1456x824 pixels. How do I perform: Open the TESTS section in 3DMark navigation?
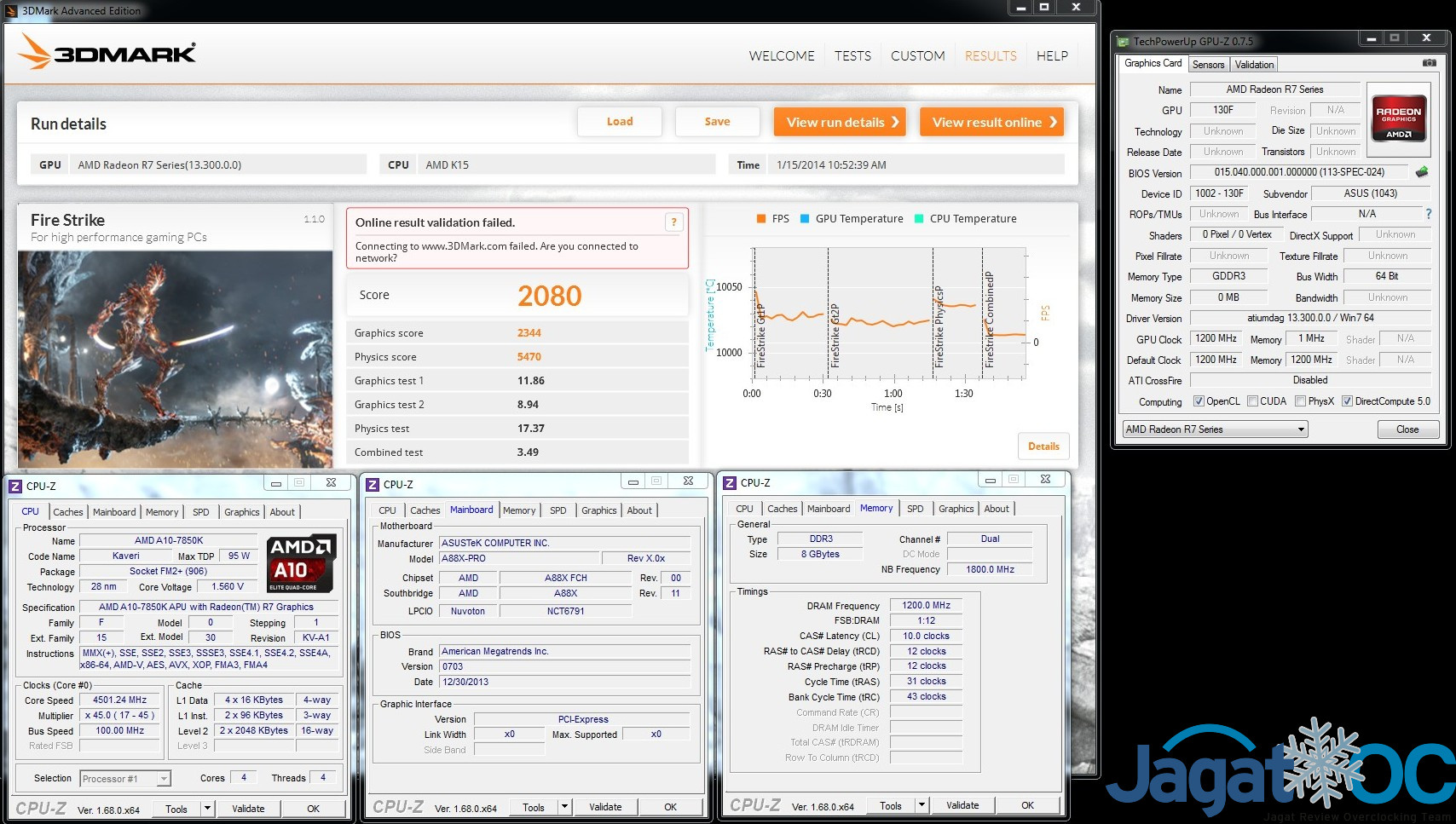852,56
